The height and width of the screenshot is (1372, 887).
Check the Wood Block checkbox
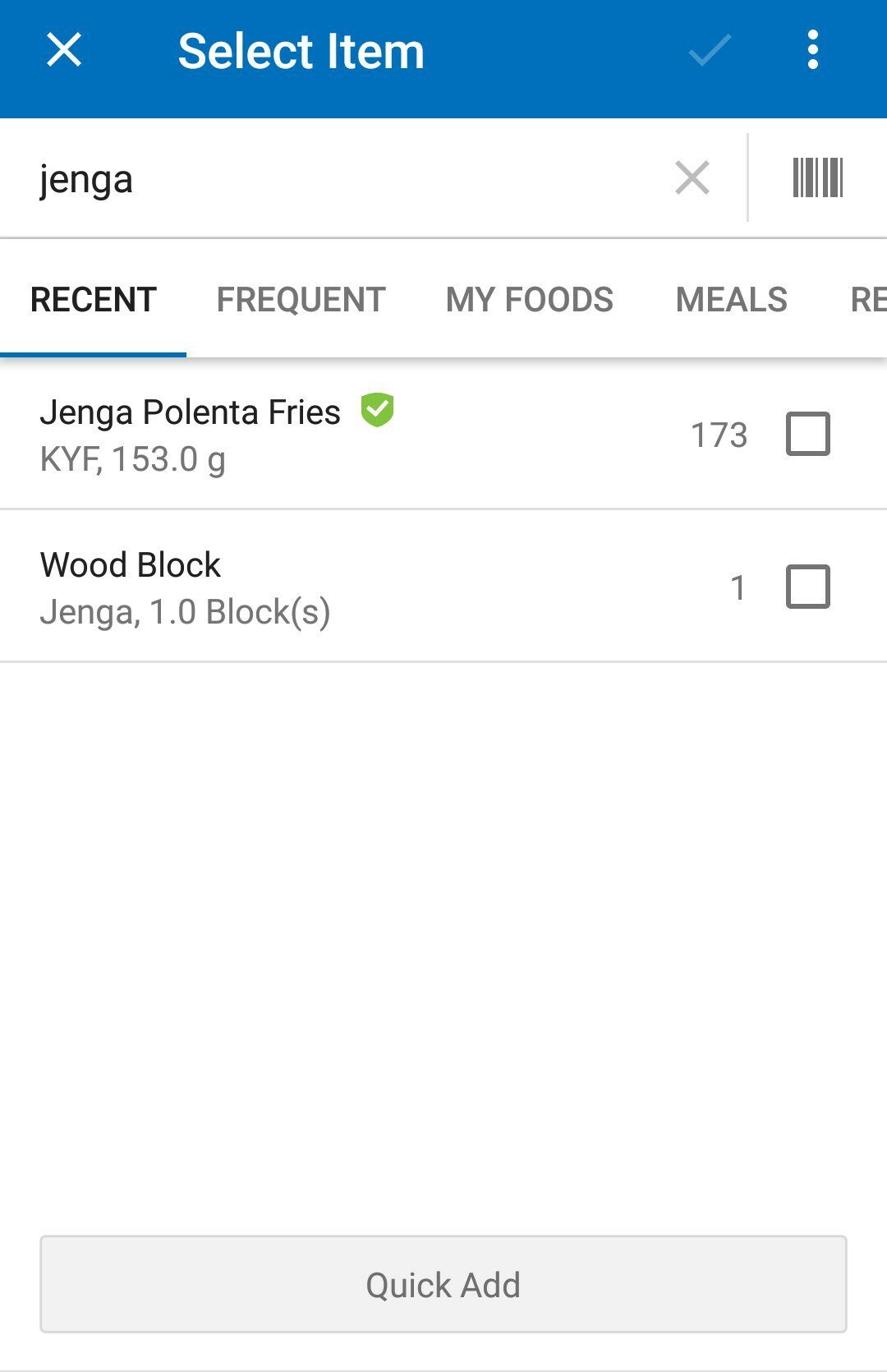(x=808, y=587)
